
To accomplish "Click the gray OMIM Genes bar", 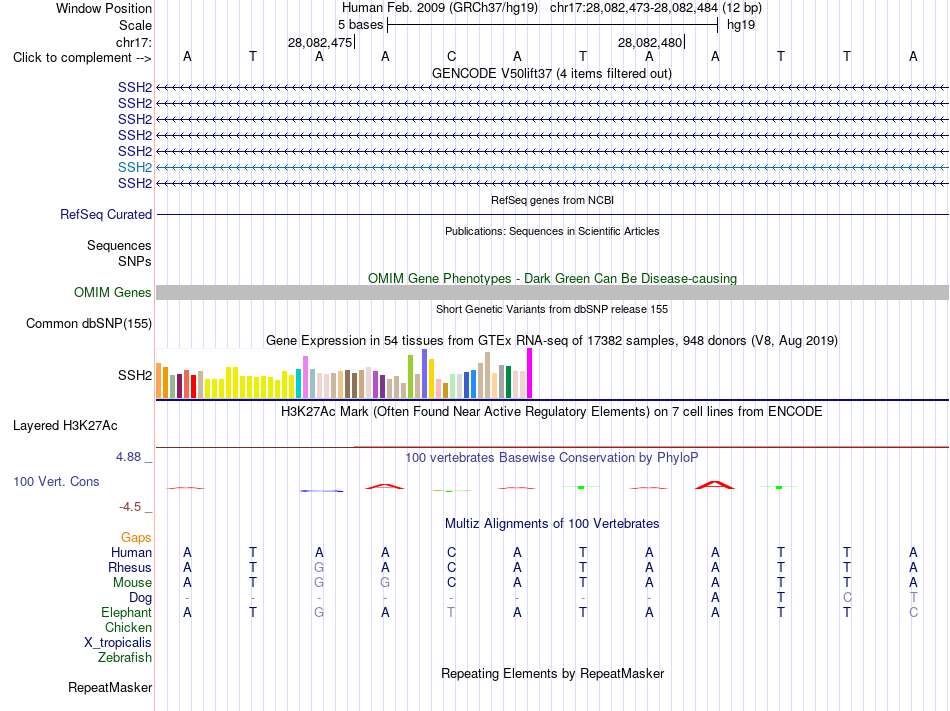I will pyautogui.click(x=552, y=293).
